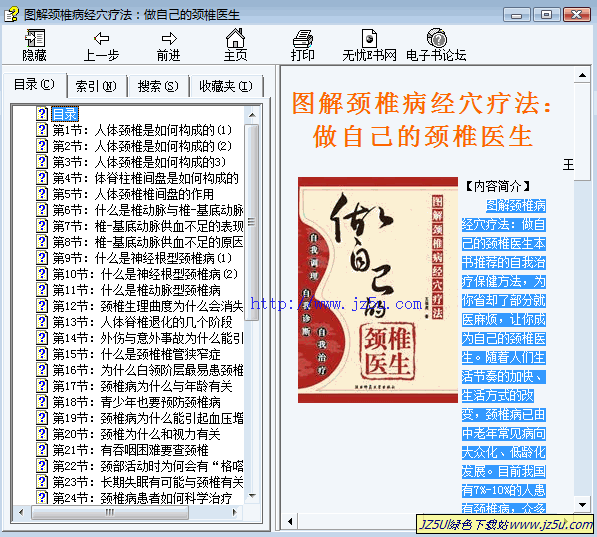This screenshot has height=537, width=597.
Task: Click the page icon beside 第21节 entry
Action: pos(42,450)
